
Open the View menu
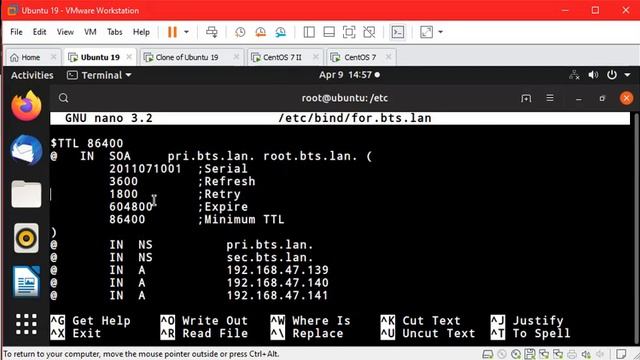click(65, 32)
